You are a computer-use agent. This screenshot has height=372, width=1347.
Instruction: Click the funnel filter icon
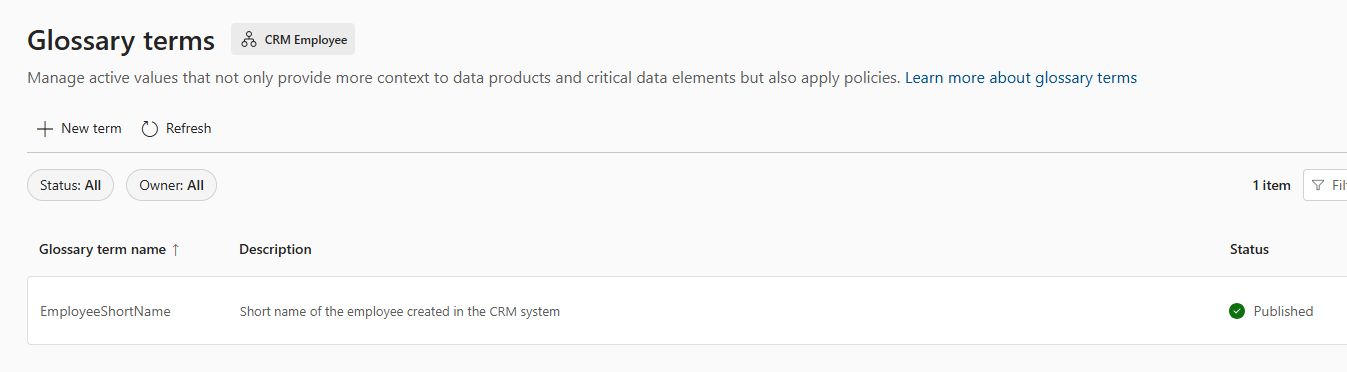click(1317, 185)
